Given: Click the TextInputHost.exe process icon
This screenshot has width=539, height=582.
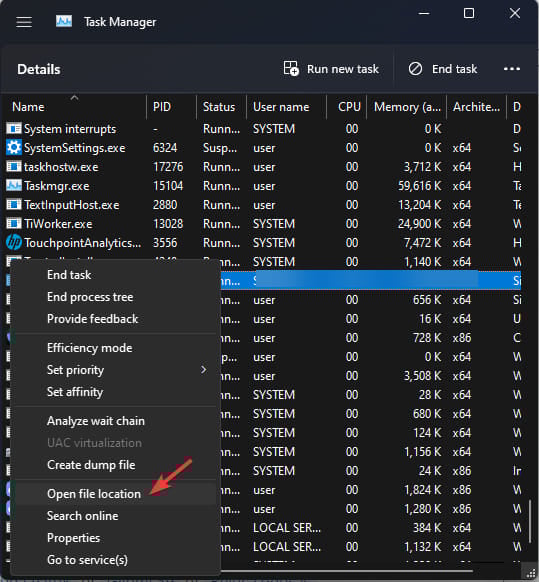Looking at the screenshot, I should tap(14, 205).
